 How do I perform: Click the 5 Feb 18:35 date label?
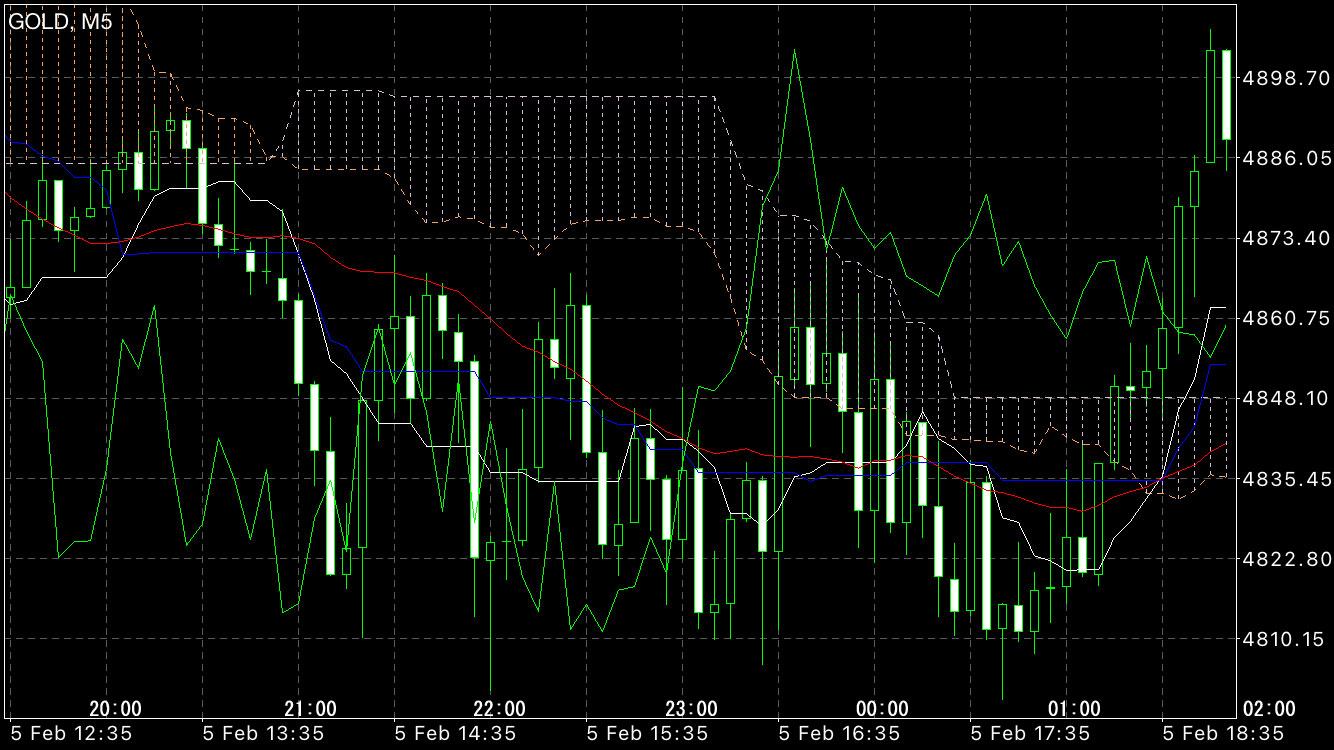1222,733
